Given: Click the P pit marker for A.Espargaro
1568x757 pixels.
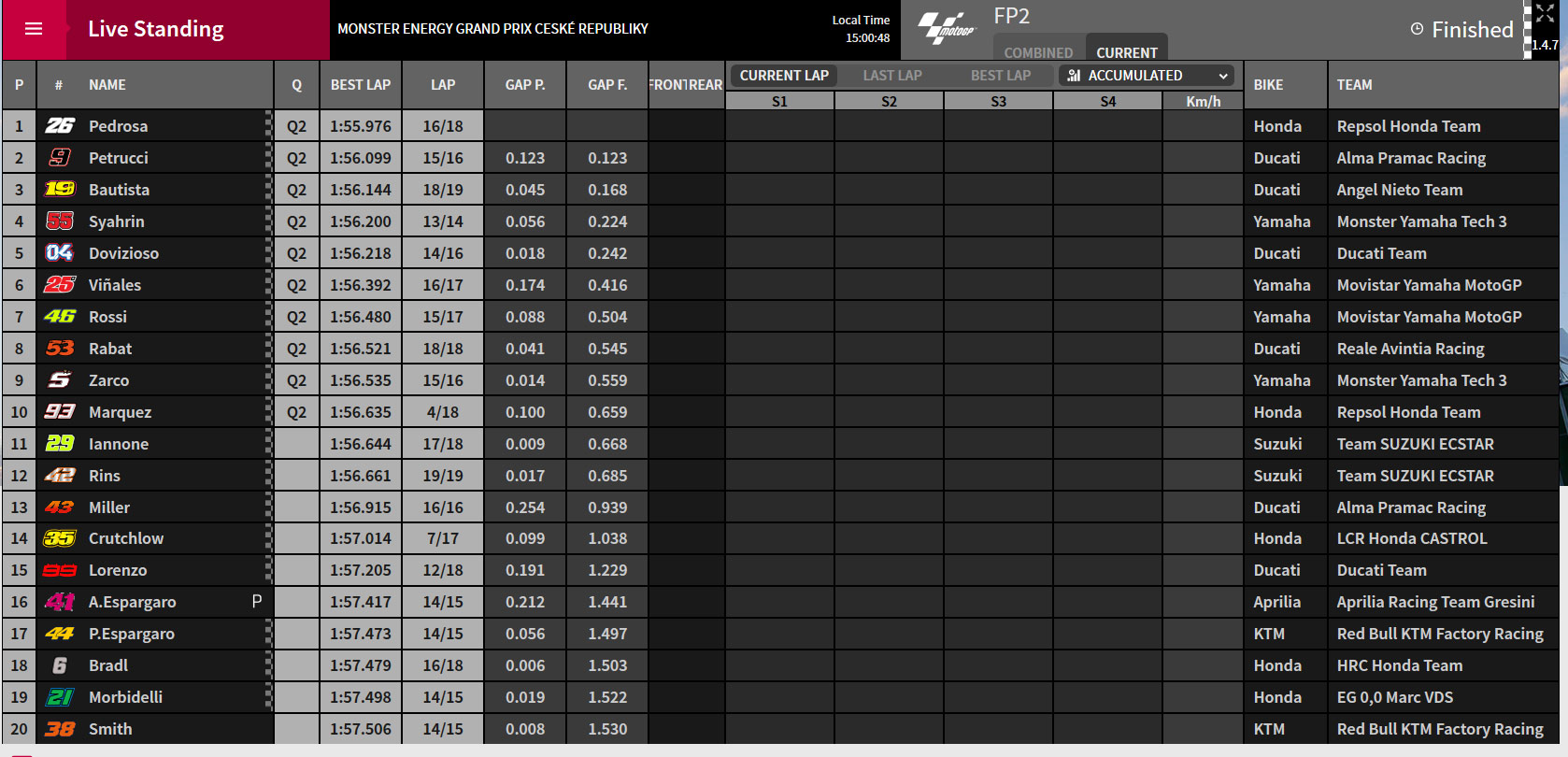Looking at the screenshot, I should 257,602.
